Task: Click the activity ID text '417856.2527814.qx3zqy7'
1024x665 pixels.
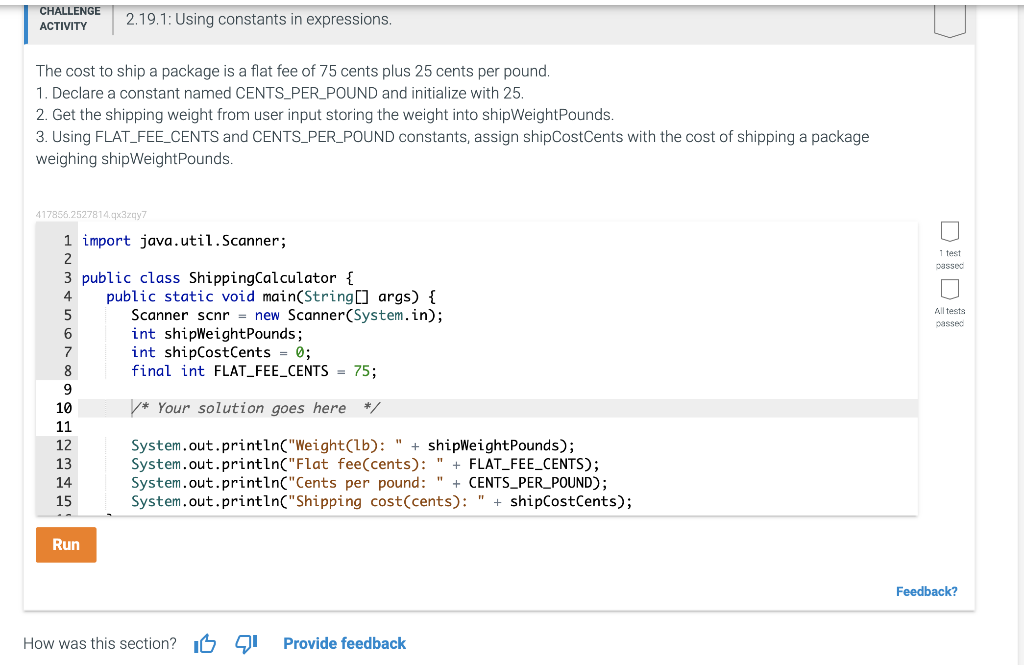Action: pyautogui.click(x=91, y=214)
